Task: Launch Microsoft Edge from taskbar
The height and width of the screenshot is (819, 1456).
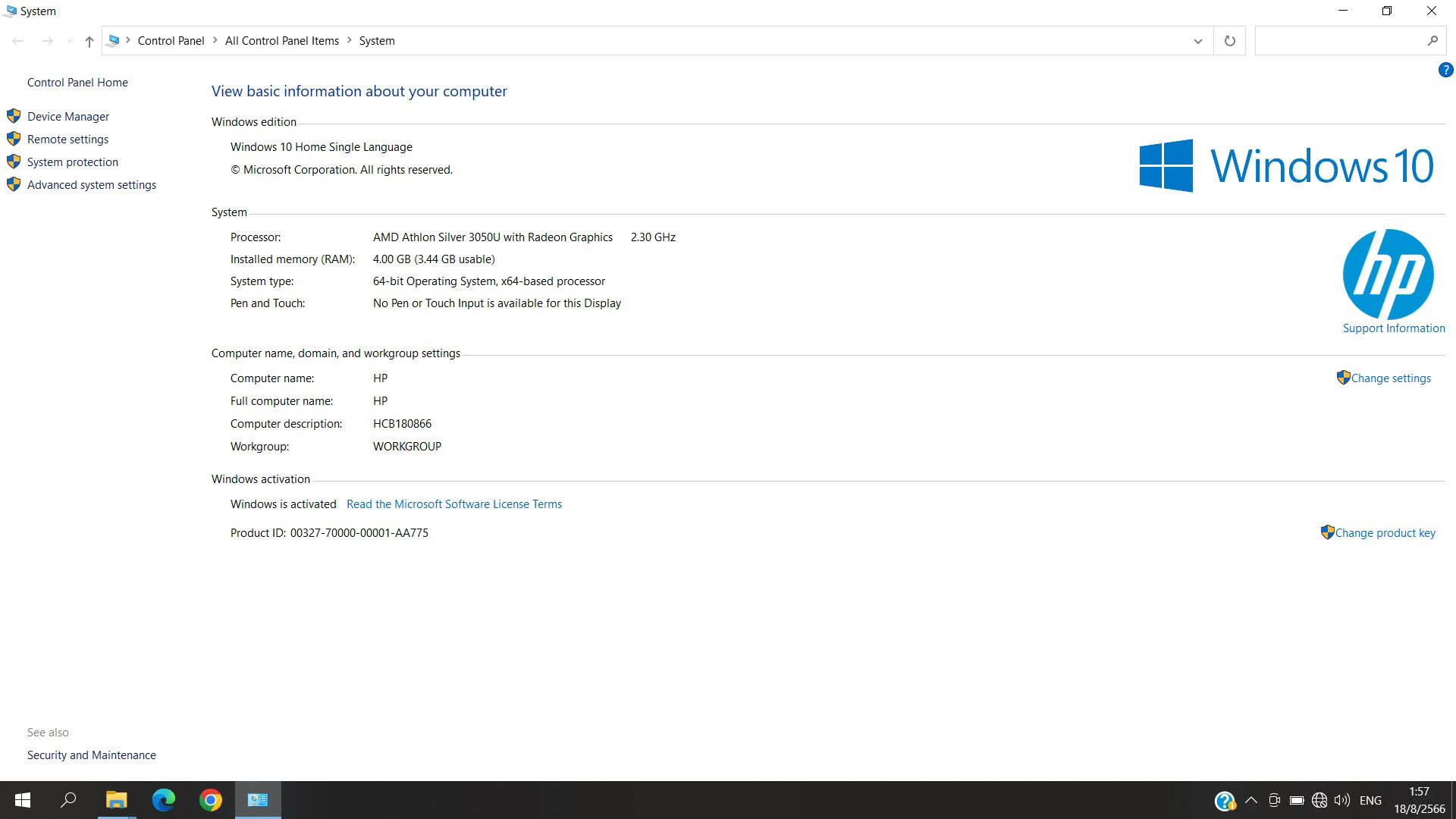Action: [163, 800]
